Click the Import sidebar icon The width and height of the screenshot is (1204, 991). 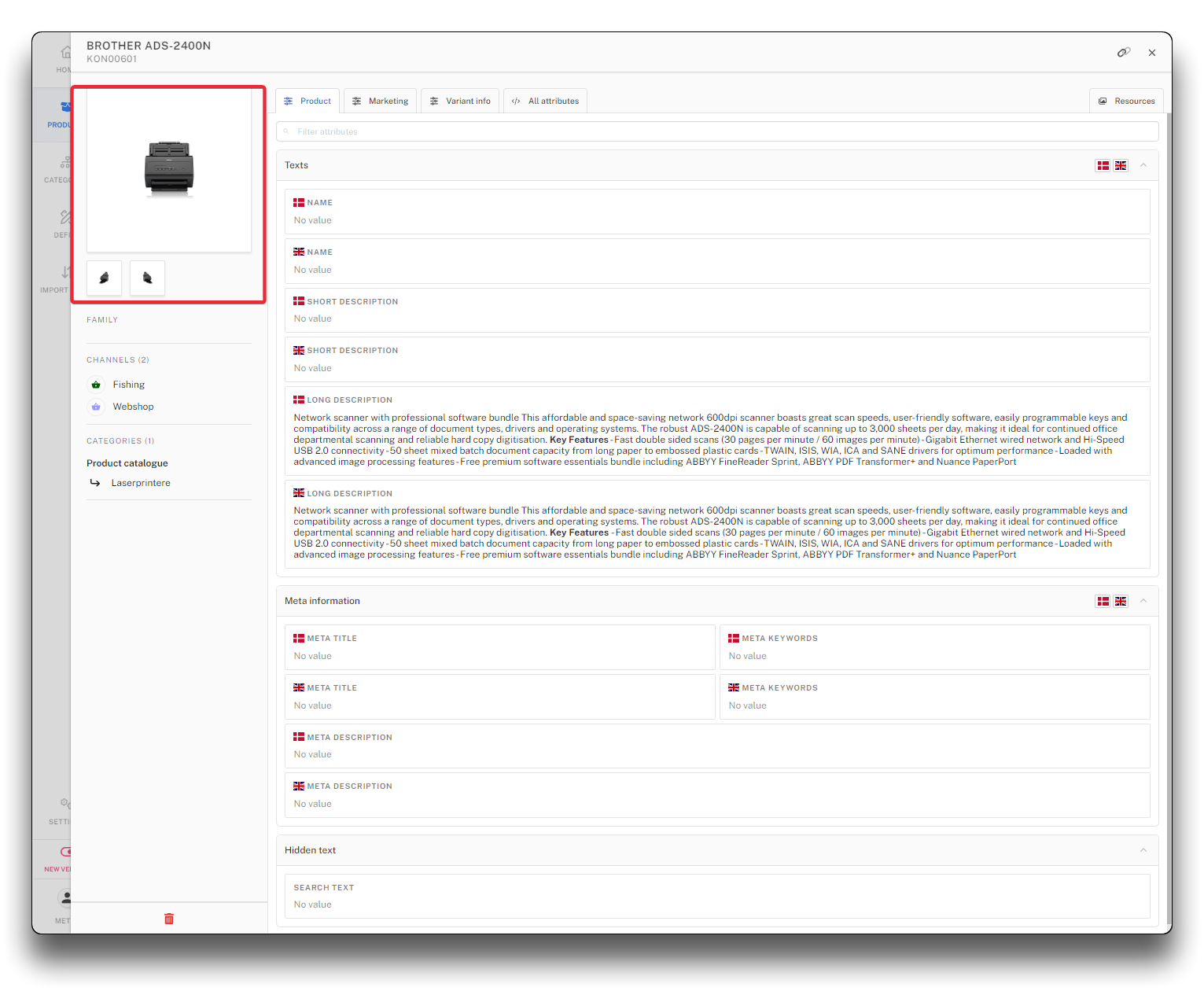click(x=64, y=273)
